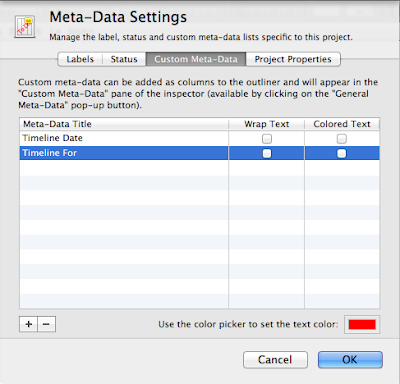Click the plus icon to add meta-data
Image resolution: width=400 pixels, height=384 pixels.
point(29,324)
